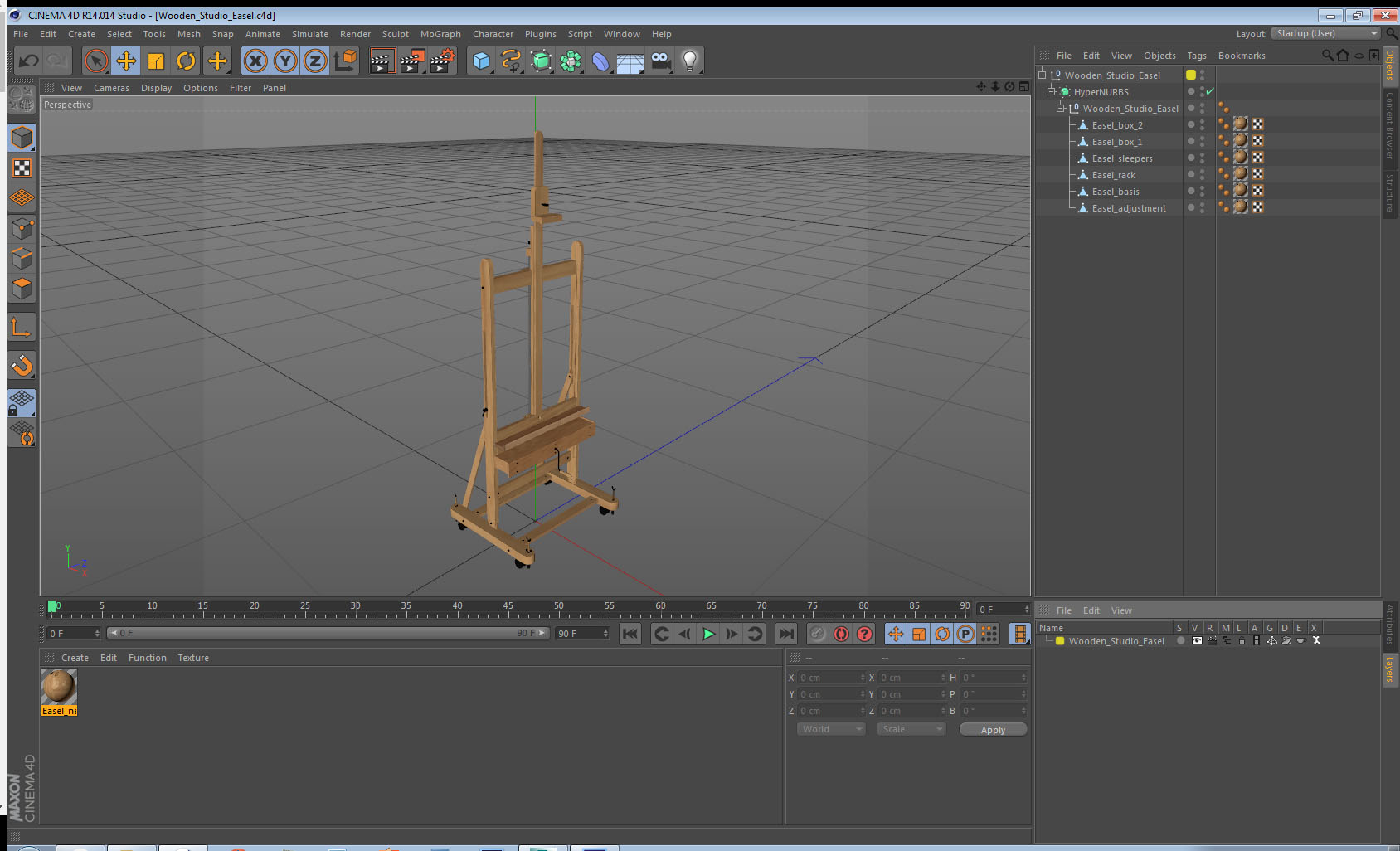1400x851 pixels.
Task: Open the deformer objects icon
Action: click(600, 61)
